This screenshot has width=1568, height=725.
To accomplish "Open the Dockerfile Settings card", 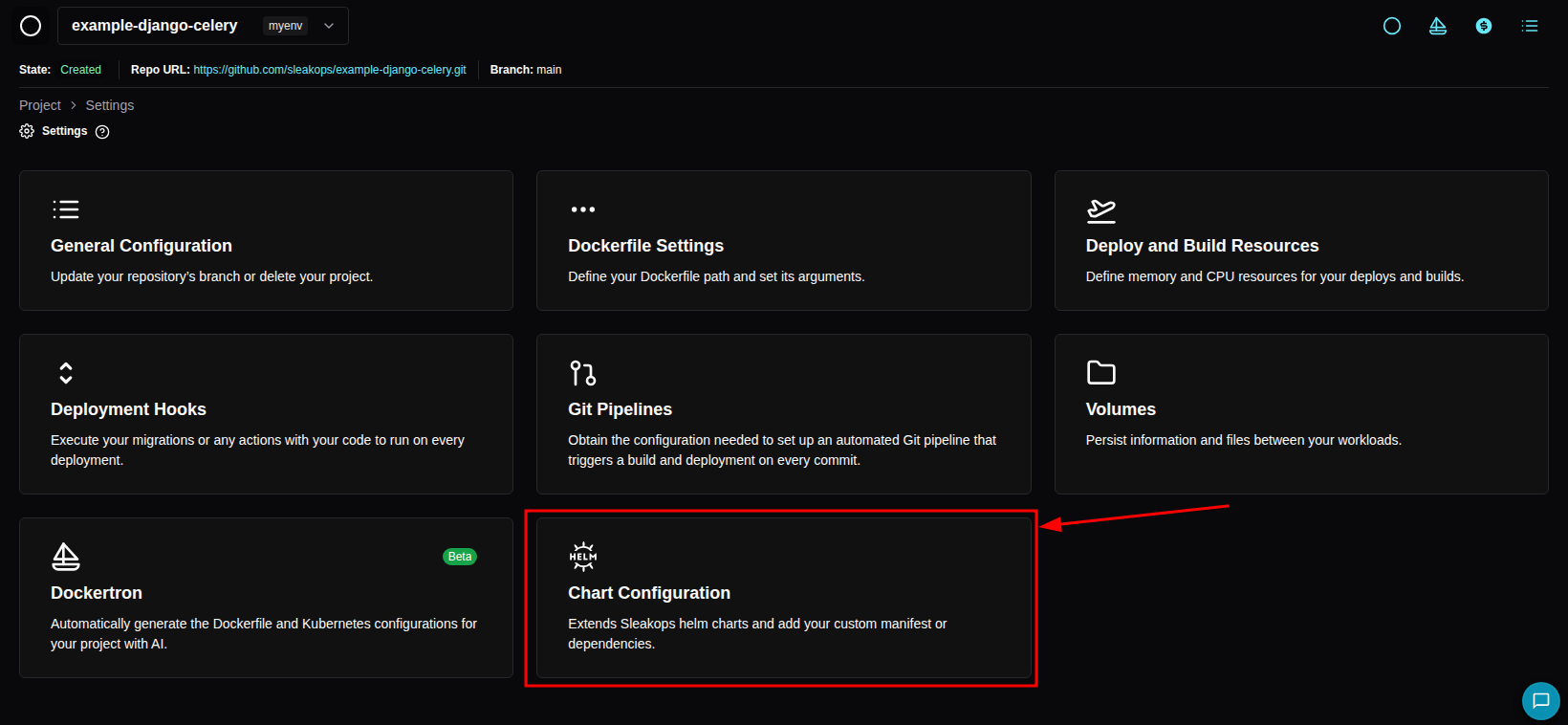I will coord(784,240).
